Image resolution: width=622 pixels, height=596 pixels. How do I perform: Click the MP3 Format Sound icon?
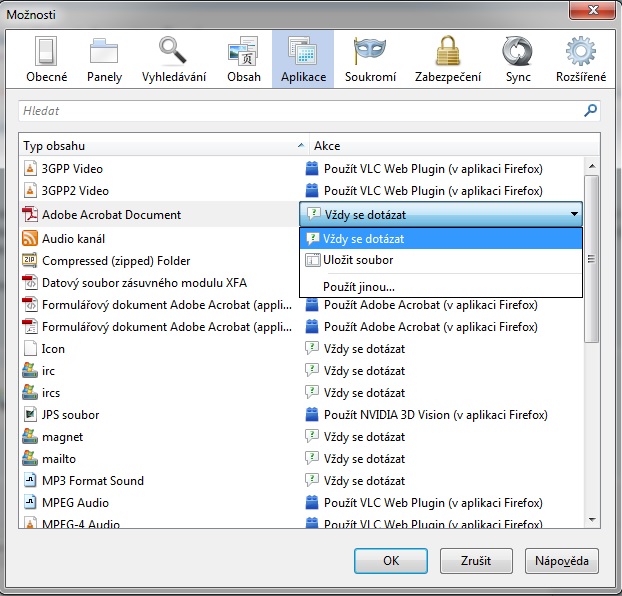click(30, 481)
